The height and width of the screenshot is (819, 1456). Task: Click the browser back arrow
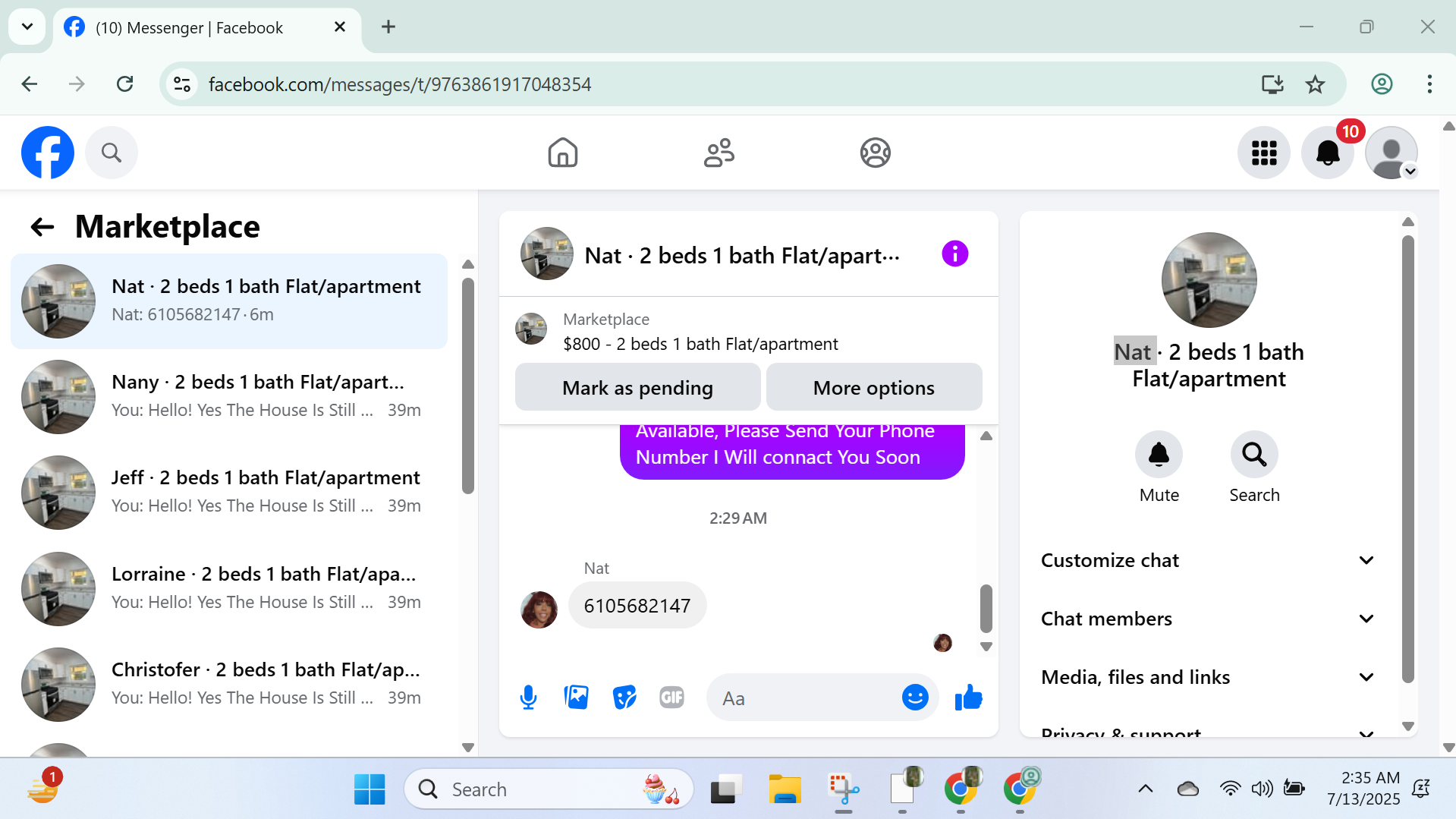pos(30,84)
